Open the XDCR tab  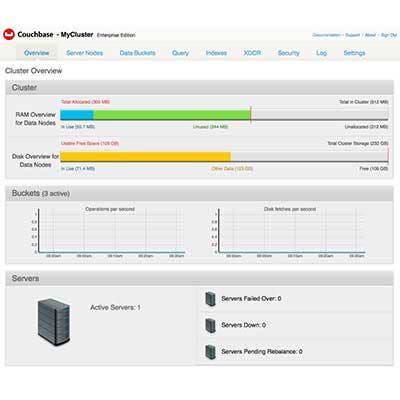[252, 53]
